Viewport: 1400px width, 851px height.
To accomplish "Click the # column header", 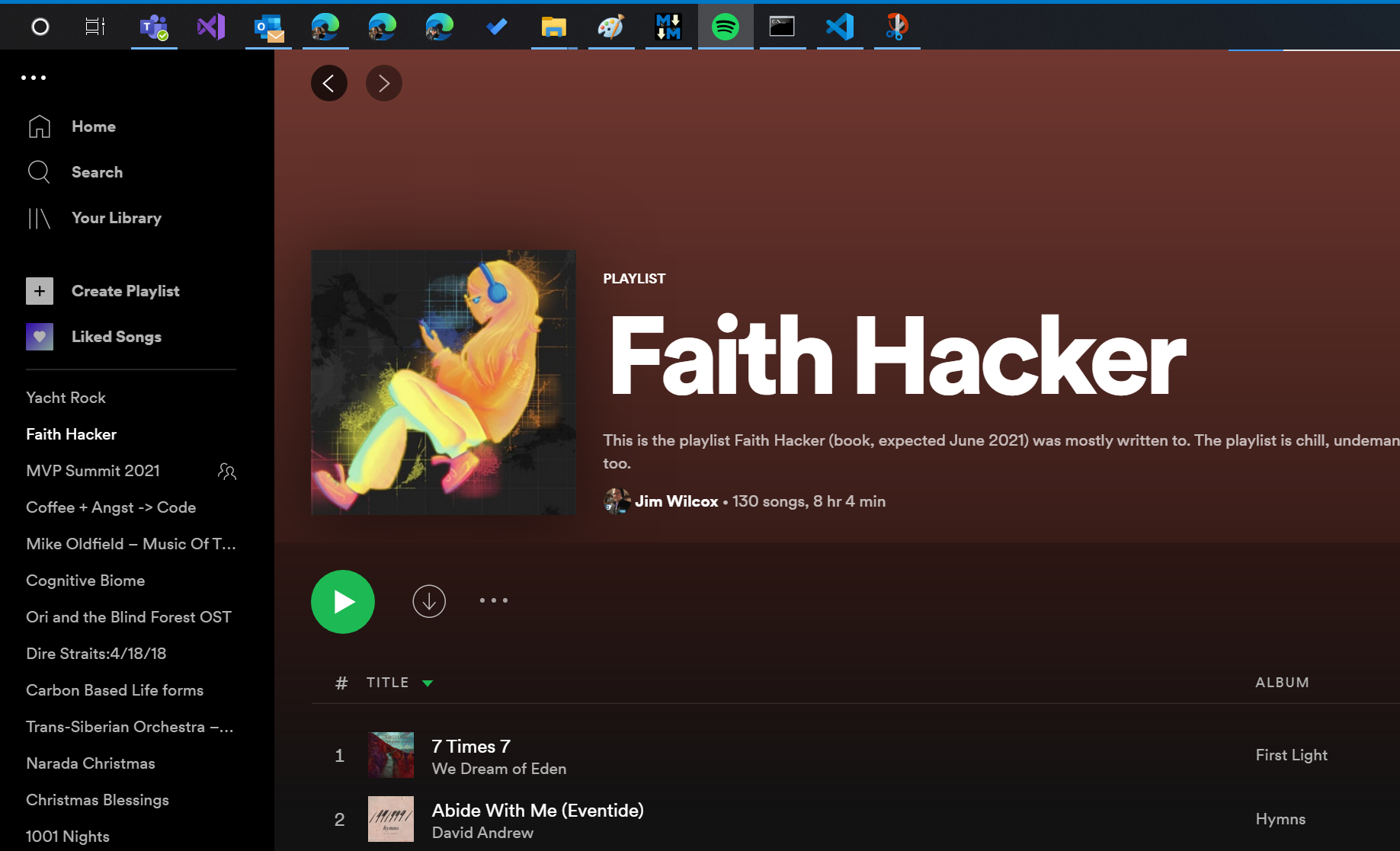I will [x=341, y=683].
